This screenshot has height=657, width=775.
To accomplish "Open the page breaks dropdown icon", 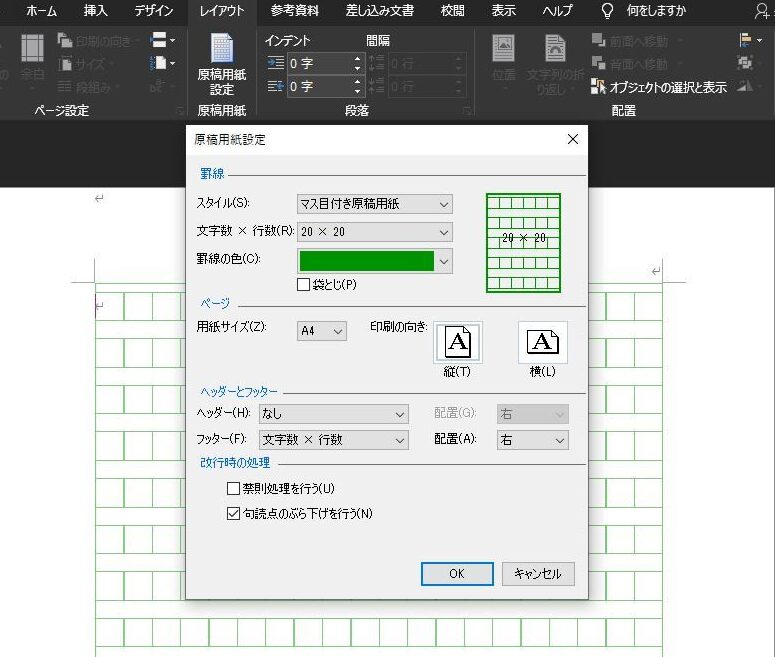I will (163, 40).
